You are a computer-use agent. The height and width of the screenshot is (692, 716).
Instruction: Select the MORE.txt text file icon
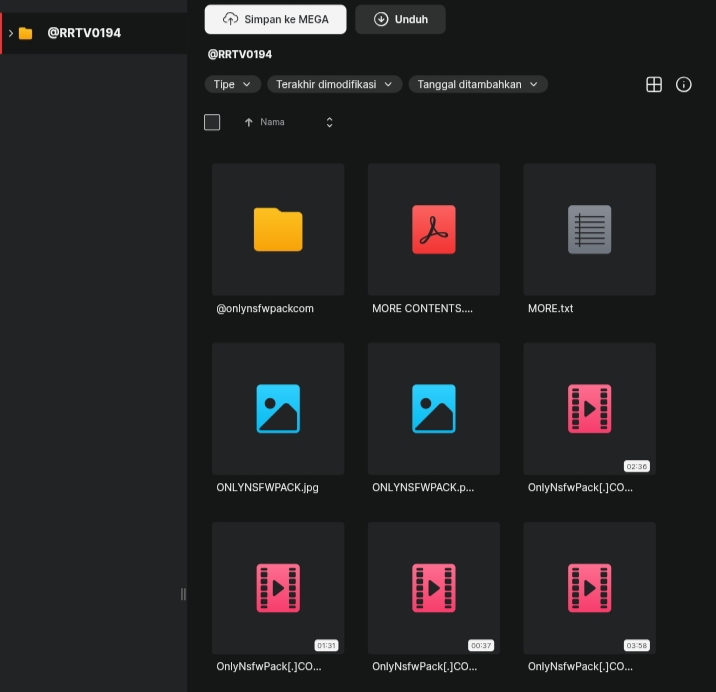(590, 229)
